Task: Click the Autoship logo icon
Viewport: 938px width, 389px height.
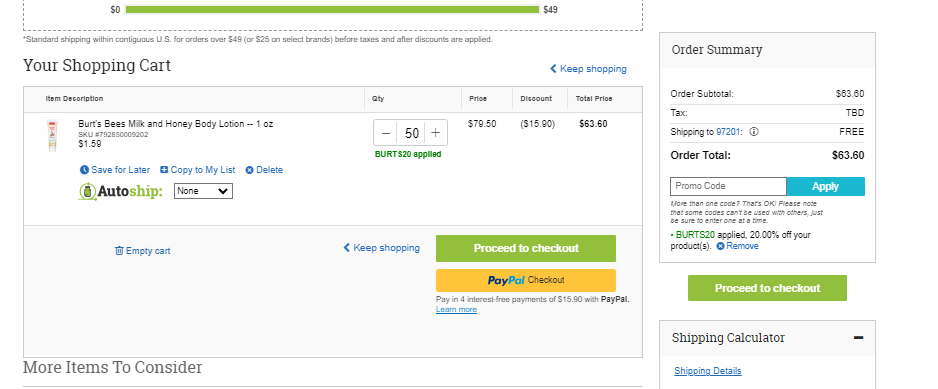Action: [x=88, y=192]
